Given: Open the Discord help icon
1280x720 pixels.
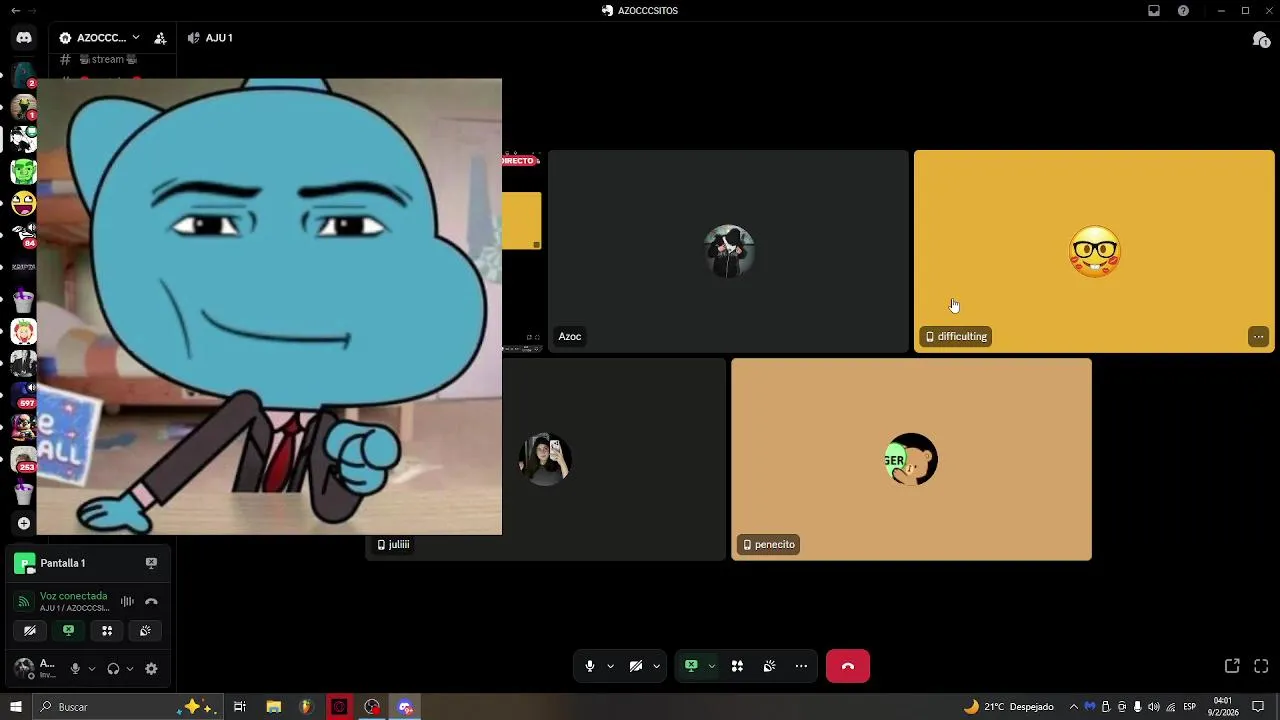Looking at the screenshot, I should (1184, 10).
